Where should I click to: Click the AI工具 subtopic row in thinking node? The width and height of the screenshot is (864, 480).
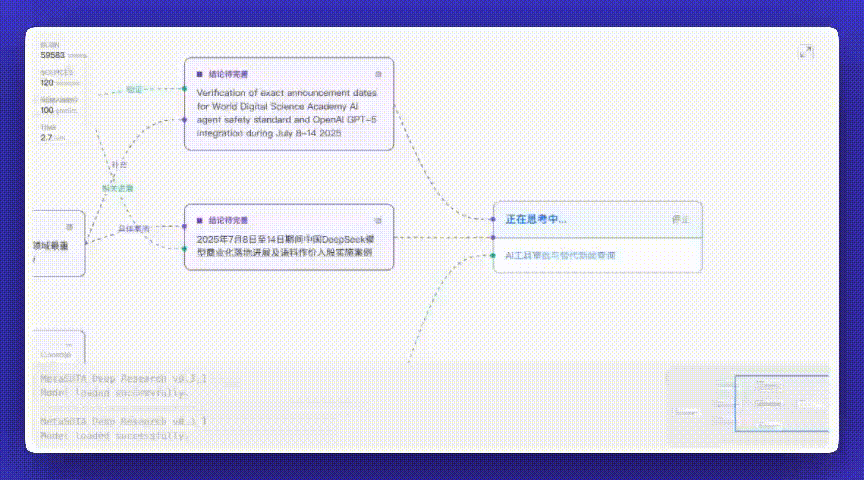pyautogui.click(x=598, y=256)
